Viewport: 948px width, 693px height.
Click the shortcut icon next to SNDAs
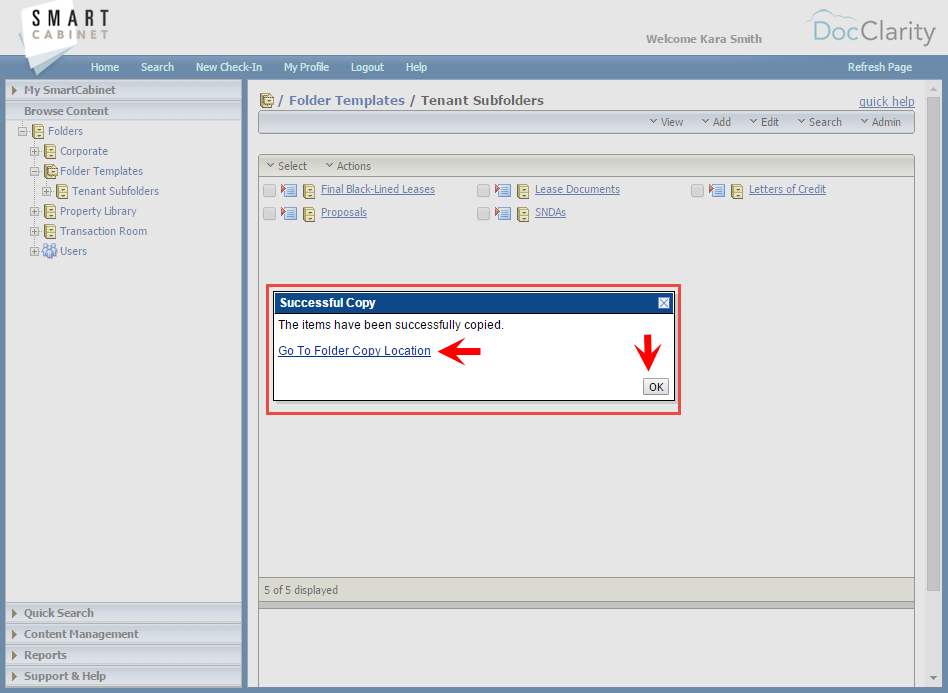503,212
